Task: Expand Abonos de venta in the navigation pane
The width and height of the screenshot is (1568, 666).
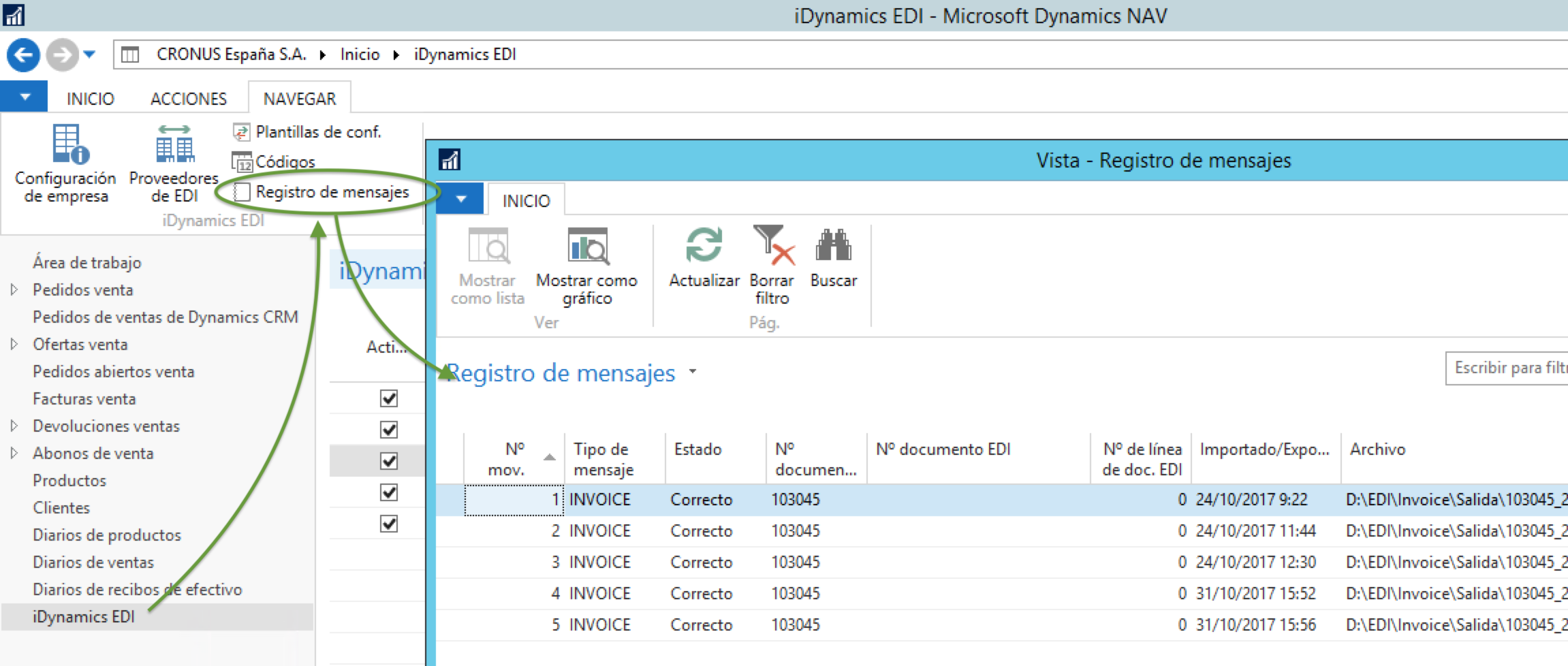Action: click(14, 453)
